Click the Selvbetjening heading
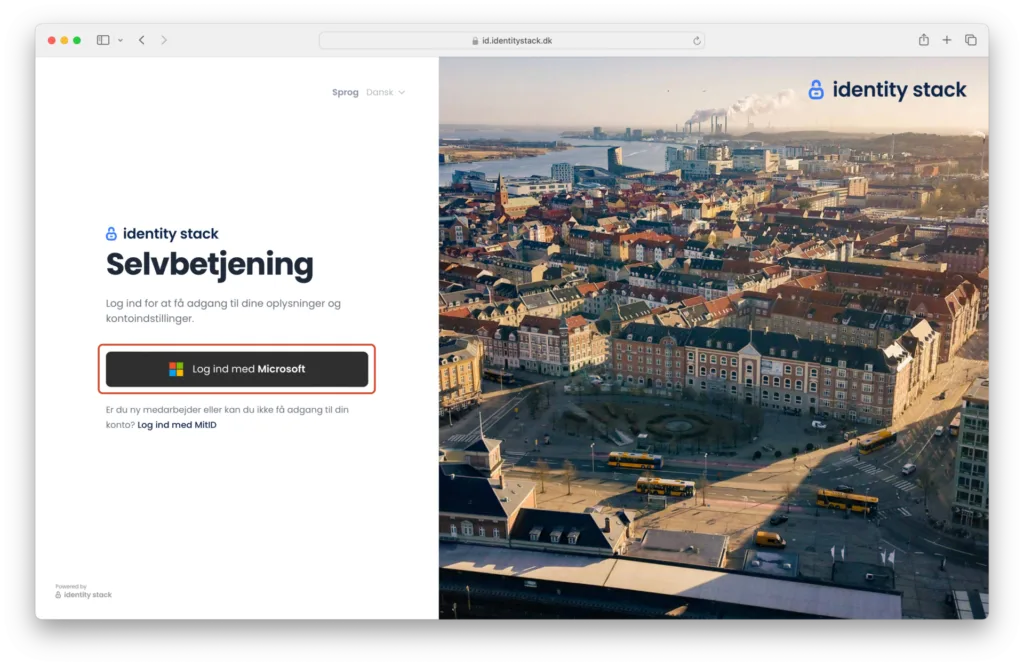 pyautogui.click(x=210, y=264)
